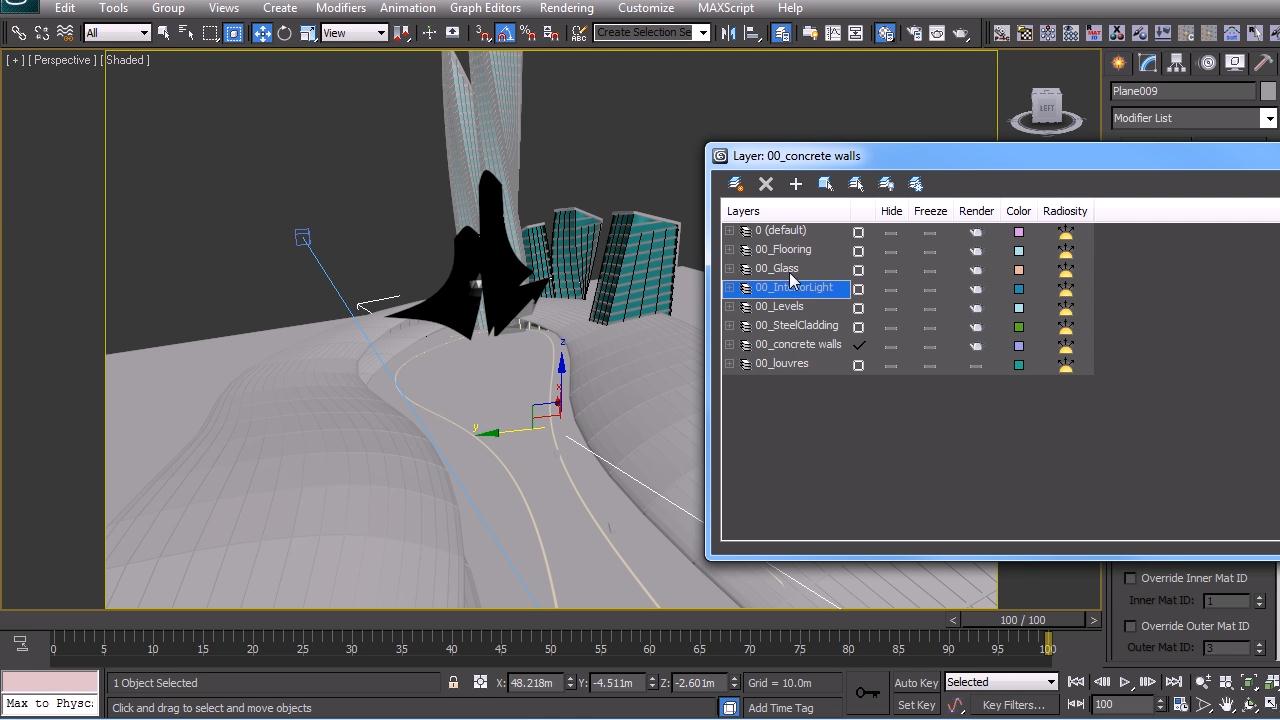
Task: Choose Rectangular Selection Region tool
Action: tap(210, 33)
